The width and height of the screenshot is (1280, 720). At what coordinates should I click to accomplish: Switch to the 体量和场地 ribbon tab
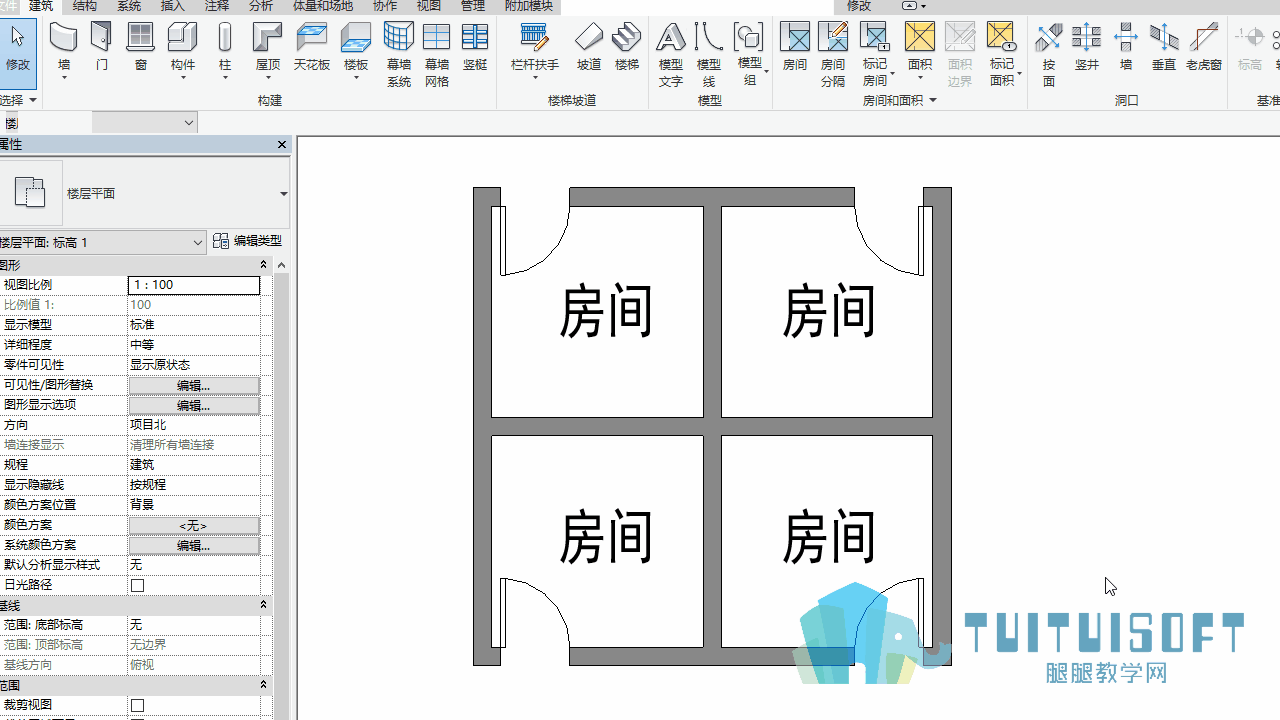[322, 6]
